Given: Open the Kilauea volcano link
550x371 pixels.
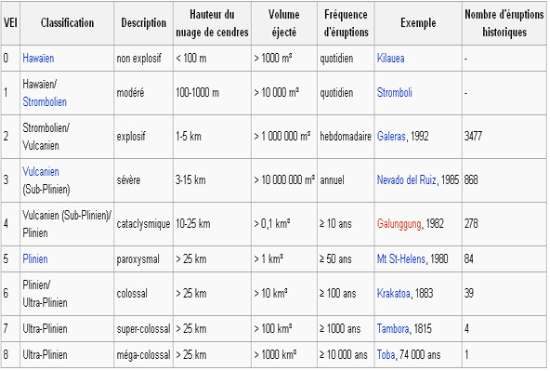Looking at the screenshot, I should click(391, 58).
